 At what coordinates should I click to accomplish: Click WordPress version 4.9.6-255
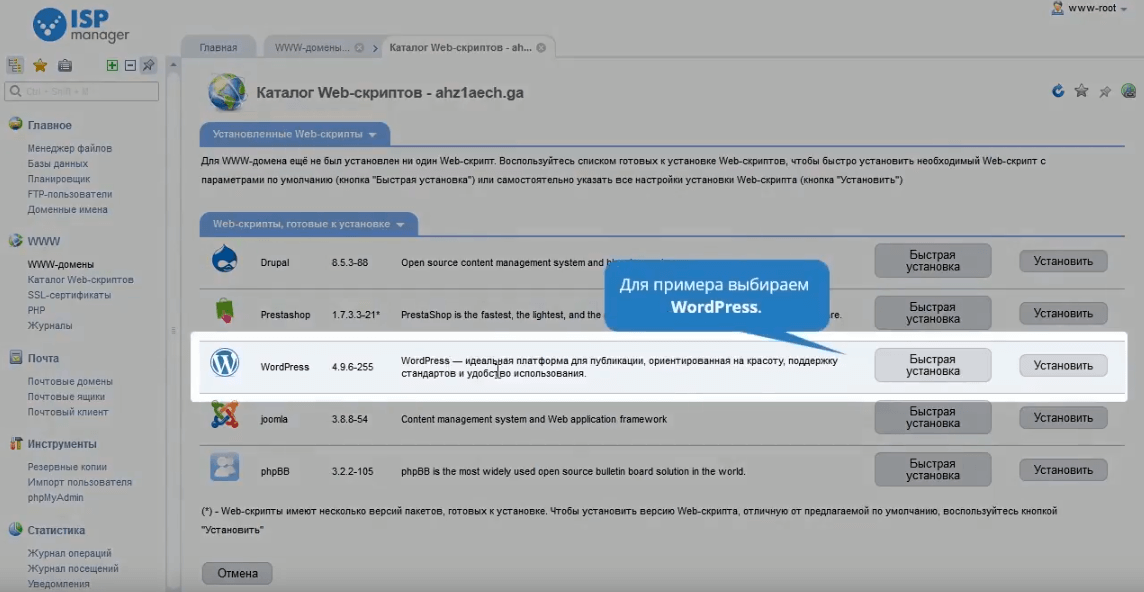(x=352, y=367)
